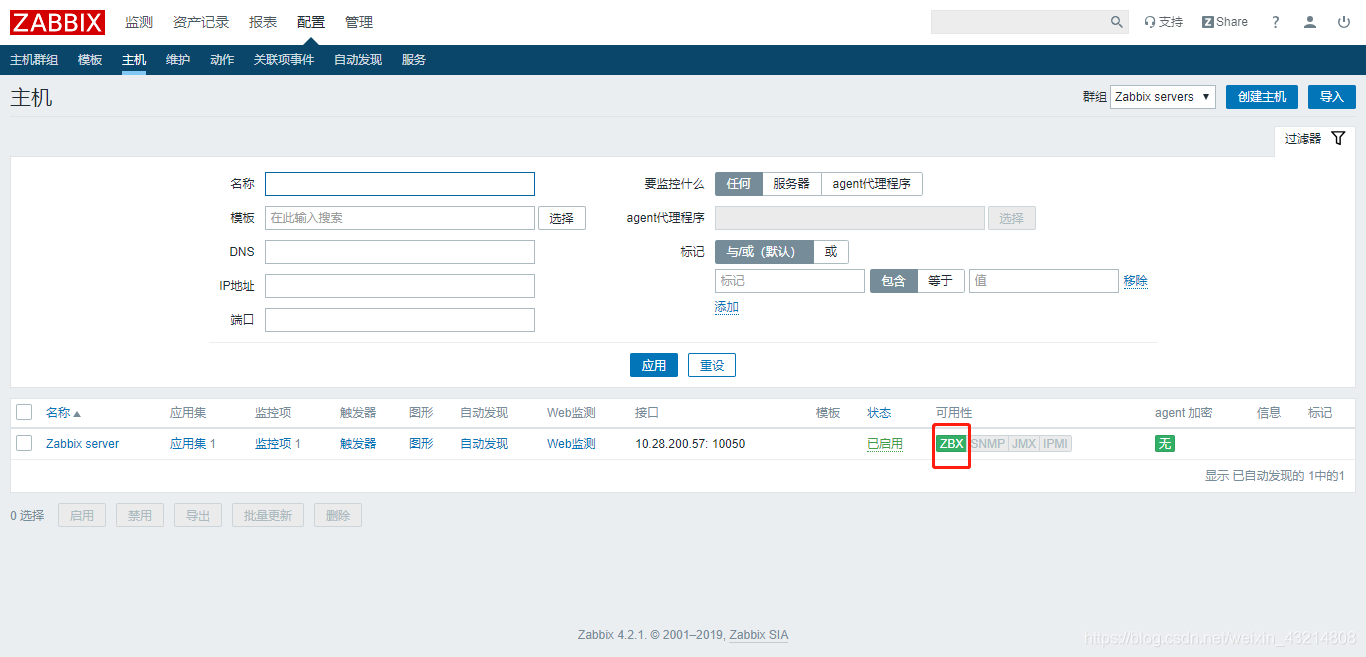
Task: Open Zabbix server 应用集 link
Action: (188, 444)
